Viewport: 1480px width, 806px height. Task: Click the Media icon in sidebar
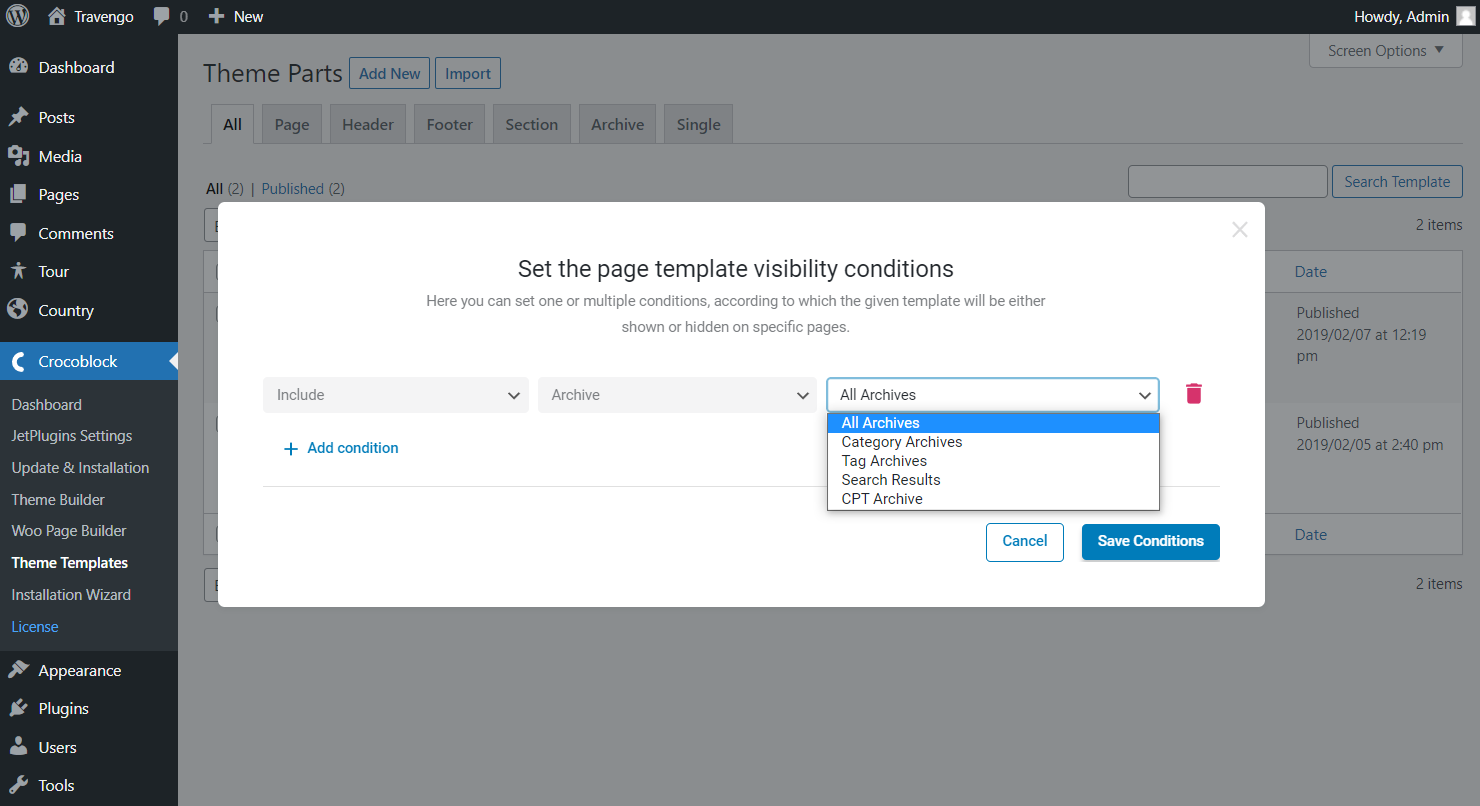[x=18, y=156]
